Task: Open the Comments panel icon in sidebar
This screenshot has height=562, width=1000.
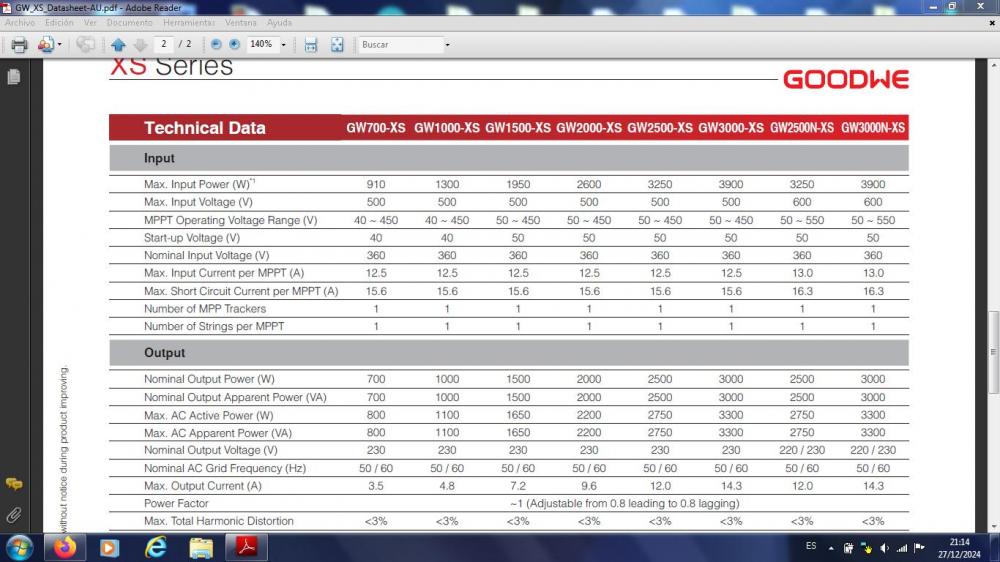Action: point(14,484)
